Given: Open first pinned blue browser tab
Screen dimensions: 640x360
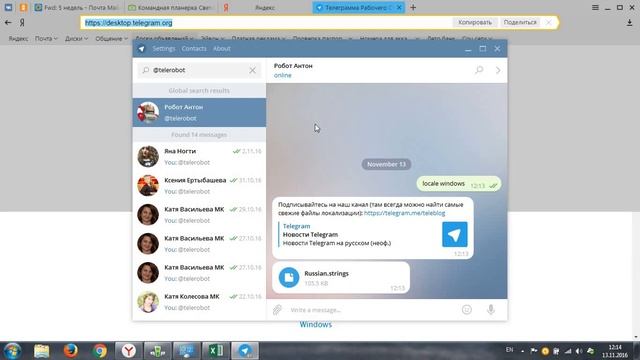Looking at the screenshot, I should pos(8,7).
